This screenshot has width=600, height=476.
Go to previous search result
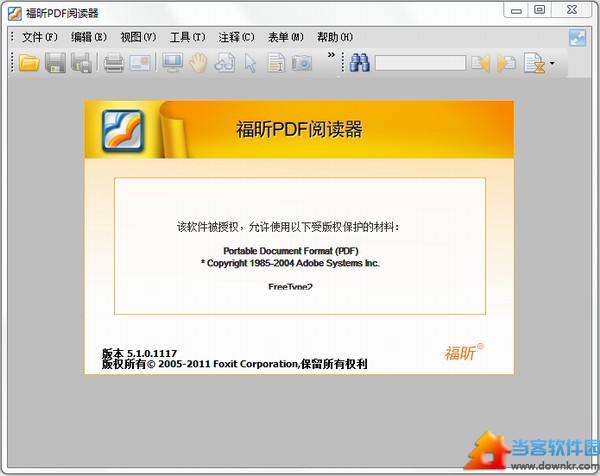coord(481,63)
